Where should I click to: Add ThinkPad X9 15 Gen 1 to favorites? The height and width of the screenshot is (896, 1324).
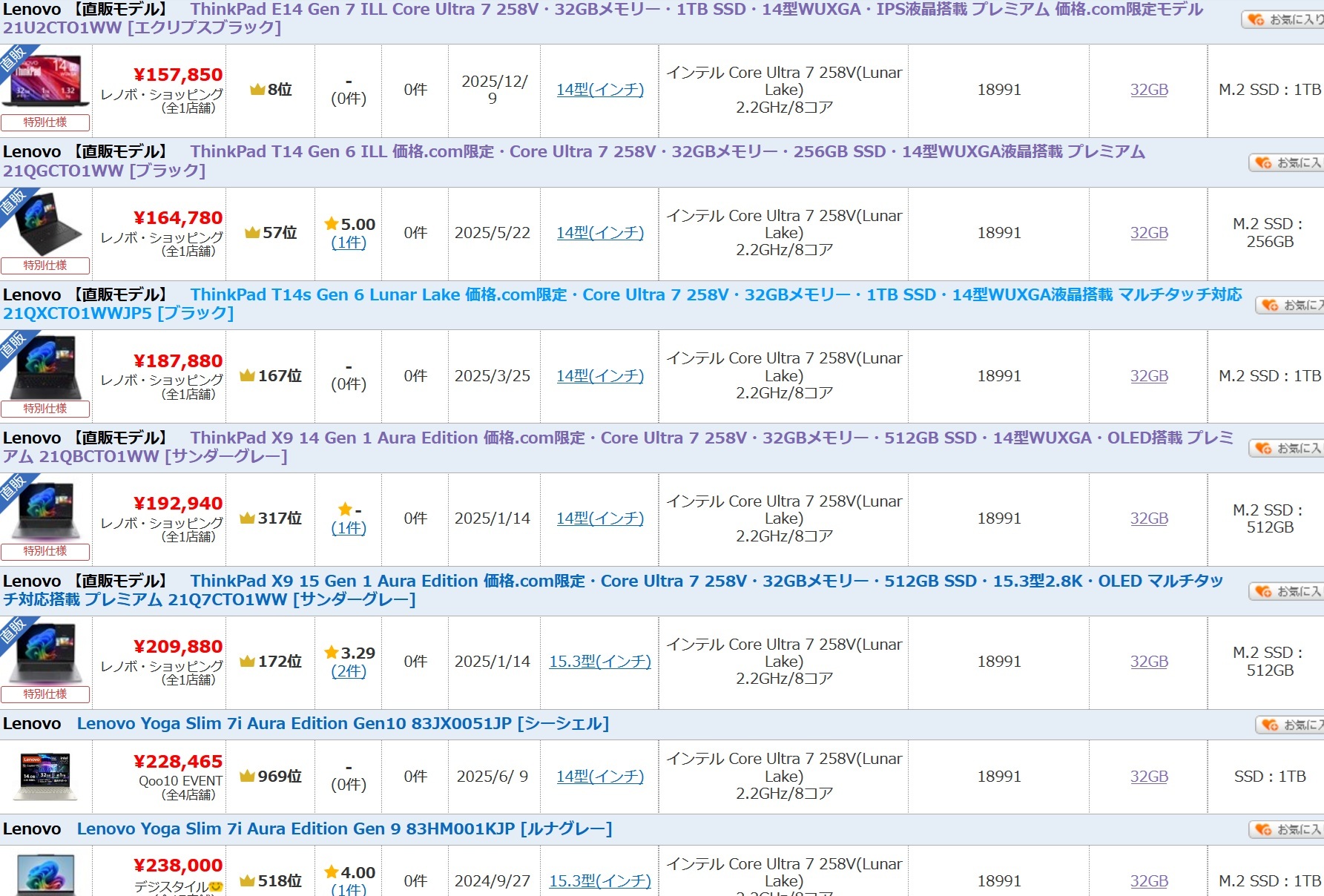(x=1288, y=591)
